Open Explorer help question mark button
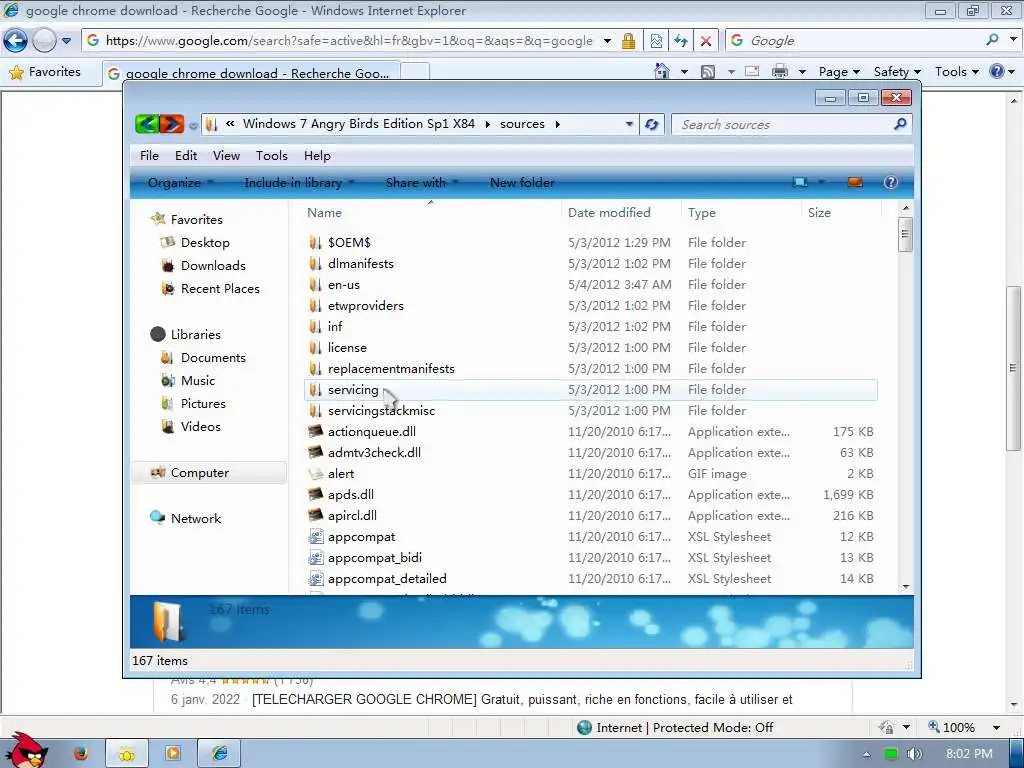Viewport: 1024px width, 768px height. tap(890, 182)
